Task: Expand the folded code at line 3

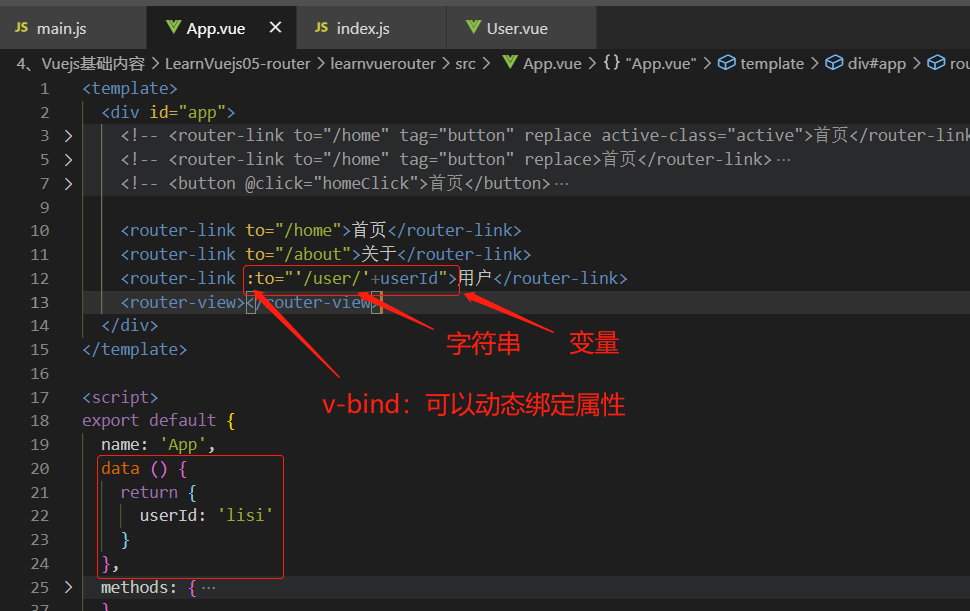Action: coord(68,135)
